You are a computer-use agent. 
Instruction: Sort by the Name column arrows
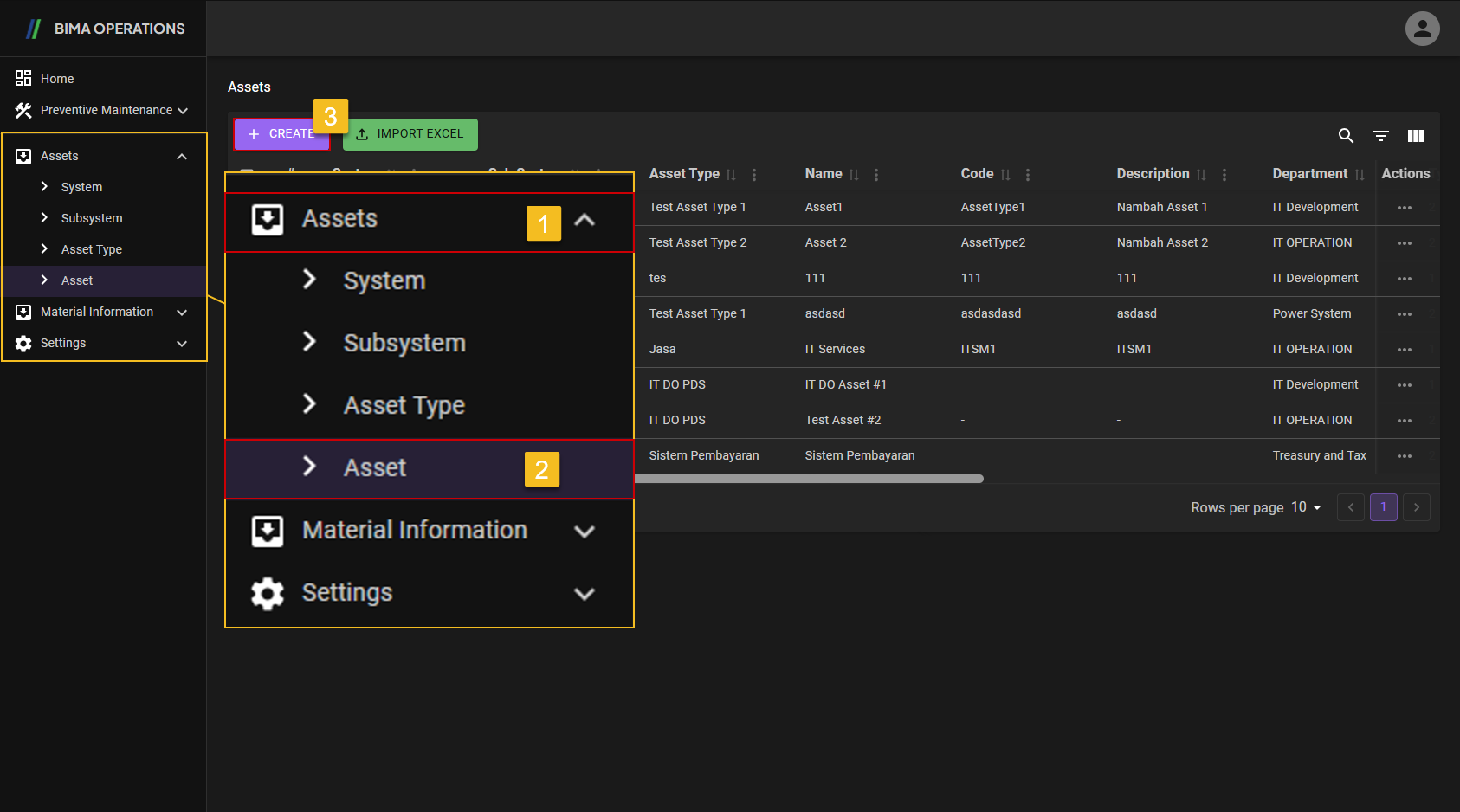(x=854, y=175)
